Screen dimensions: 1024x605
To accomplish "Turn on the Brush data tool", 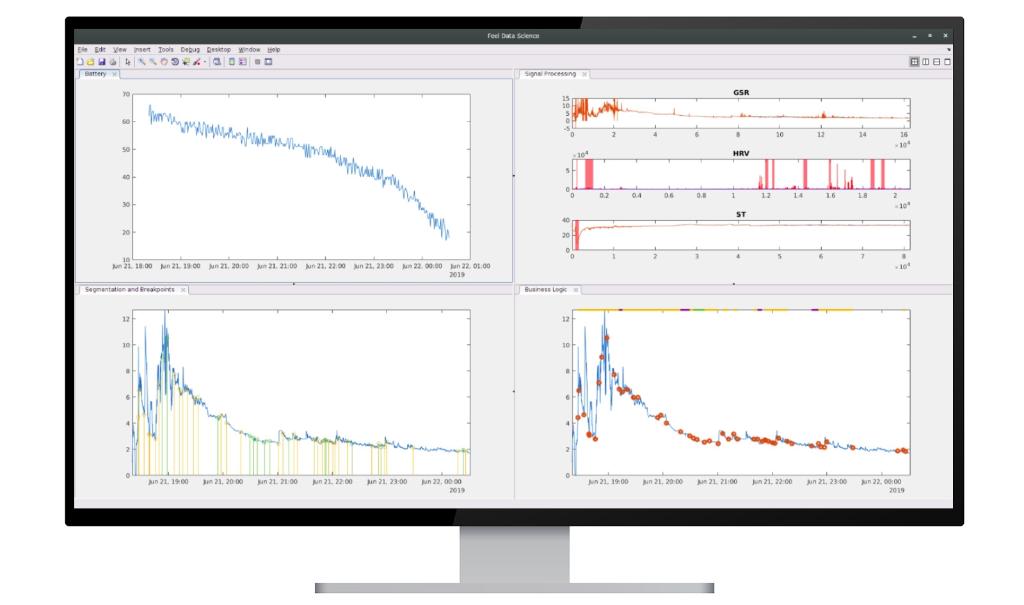I will coord(196,62).
